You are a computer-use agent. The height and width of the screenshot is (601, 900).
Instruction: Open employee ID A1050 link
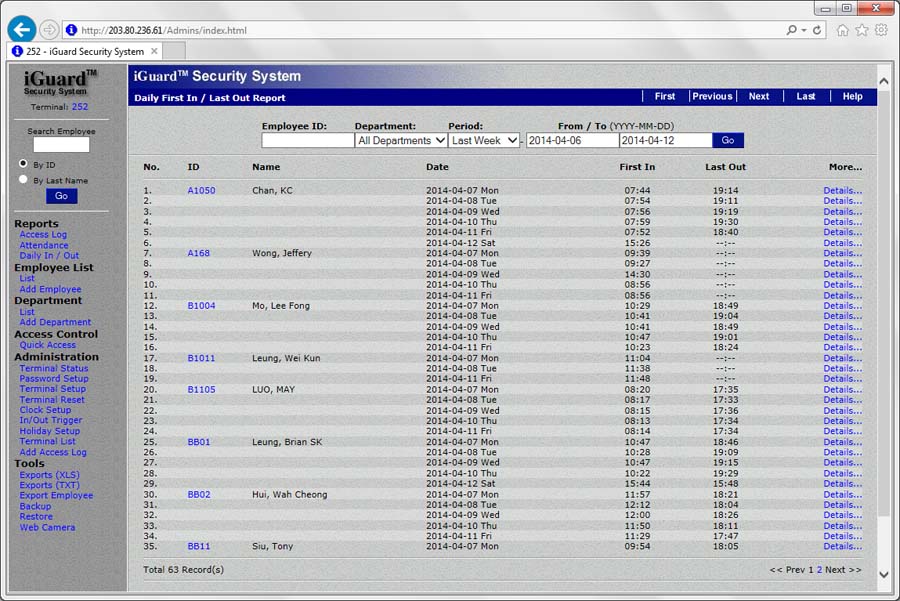(201, 190)
